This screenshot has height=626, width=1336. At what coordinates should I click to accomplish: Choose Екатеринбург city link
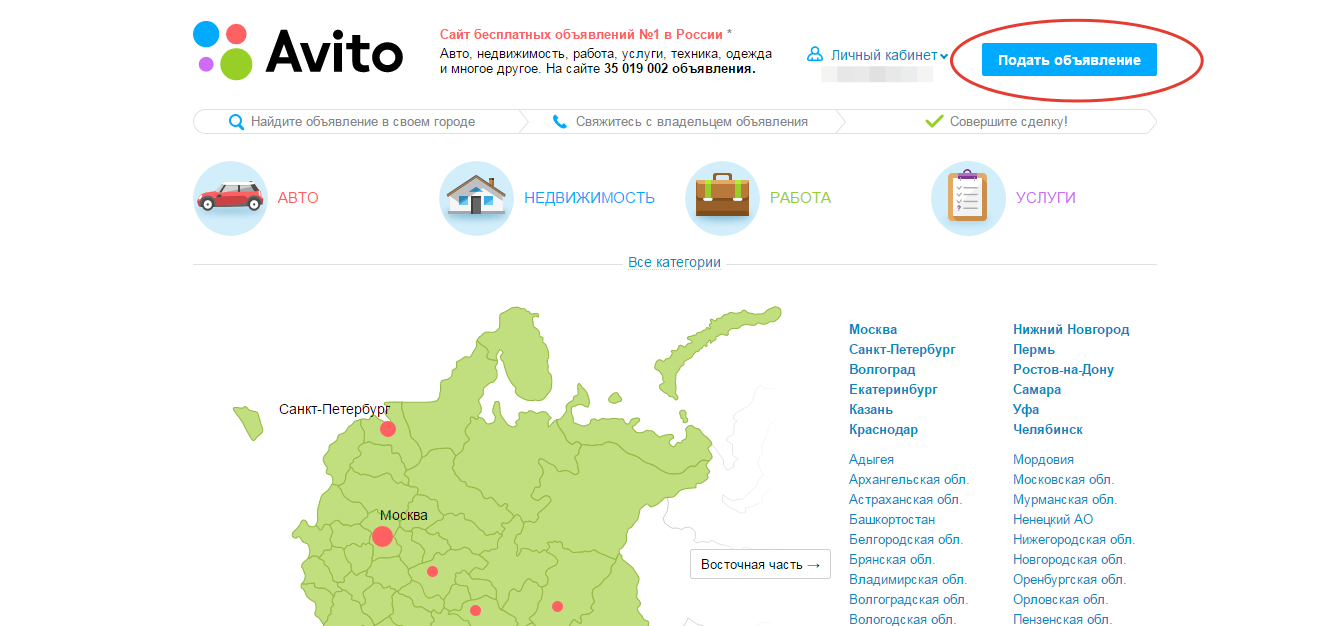tap(893, 389)
